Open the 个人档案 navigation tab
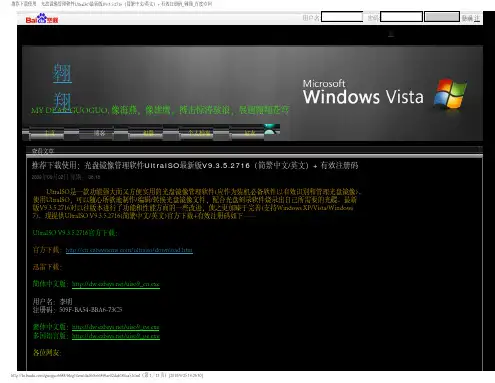Image resolution: width=495 pixels, height=383 pixels. [x=199, y=133]
